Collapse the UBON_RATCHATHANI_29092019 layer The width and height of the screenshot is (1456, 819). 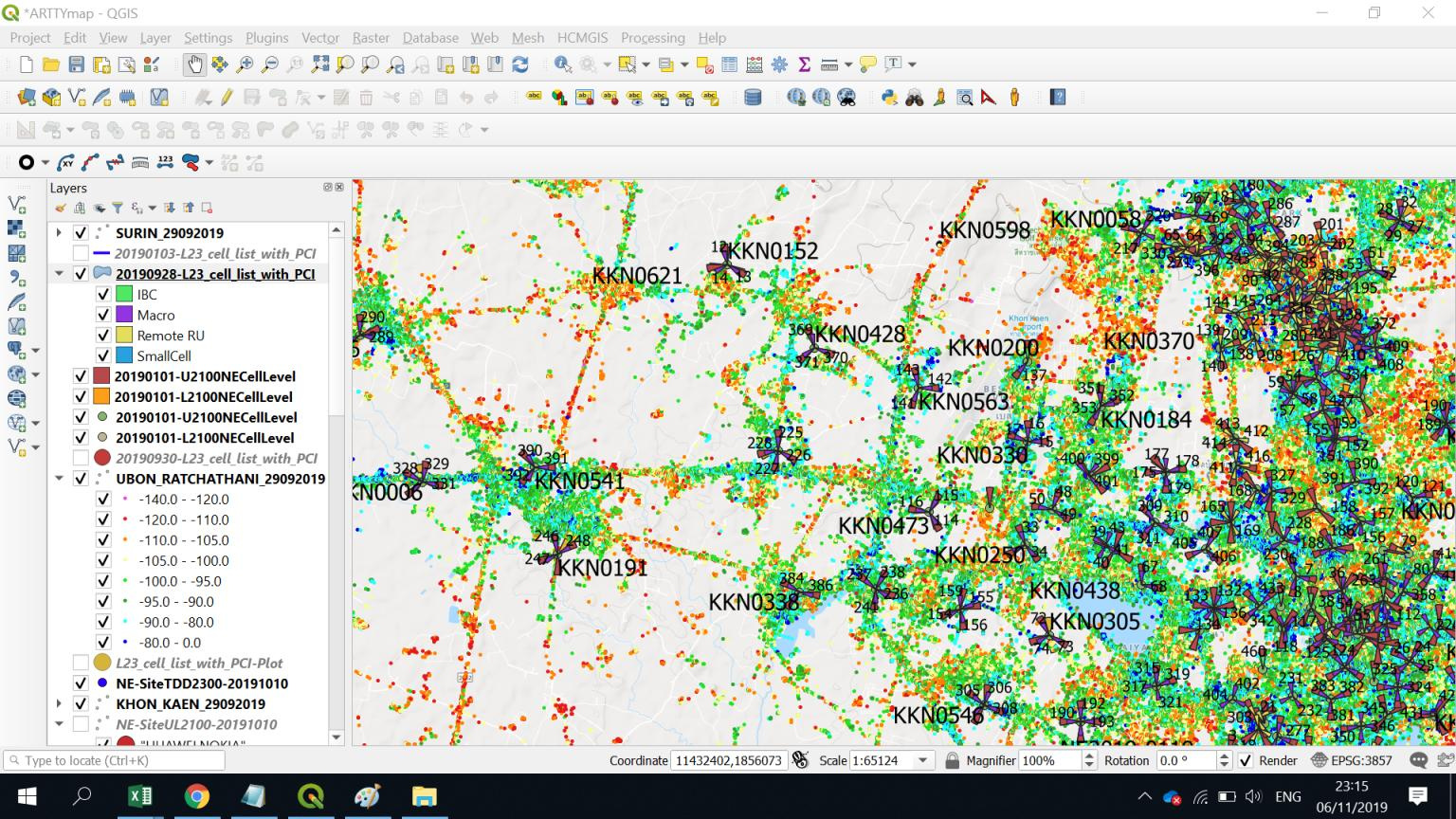coord(59,479)
